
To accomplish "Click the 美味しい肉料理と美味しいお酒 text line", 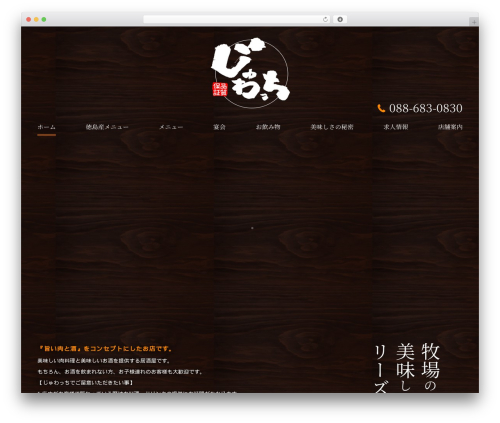I will 104,361.
